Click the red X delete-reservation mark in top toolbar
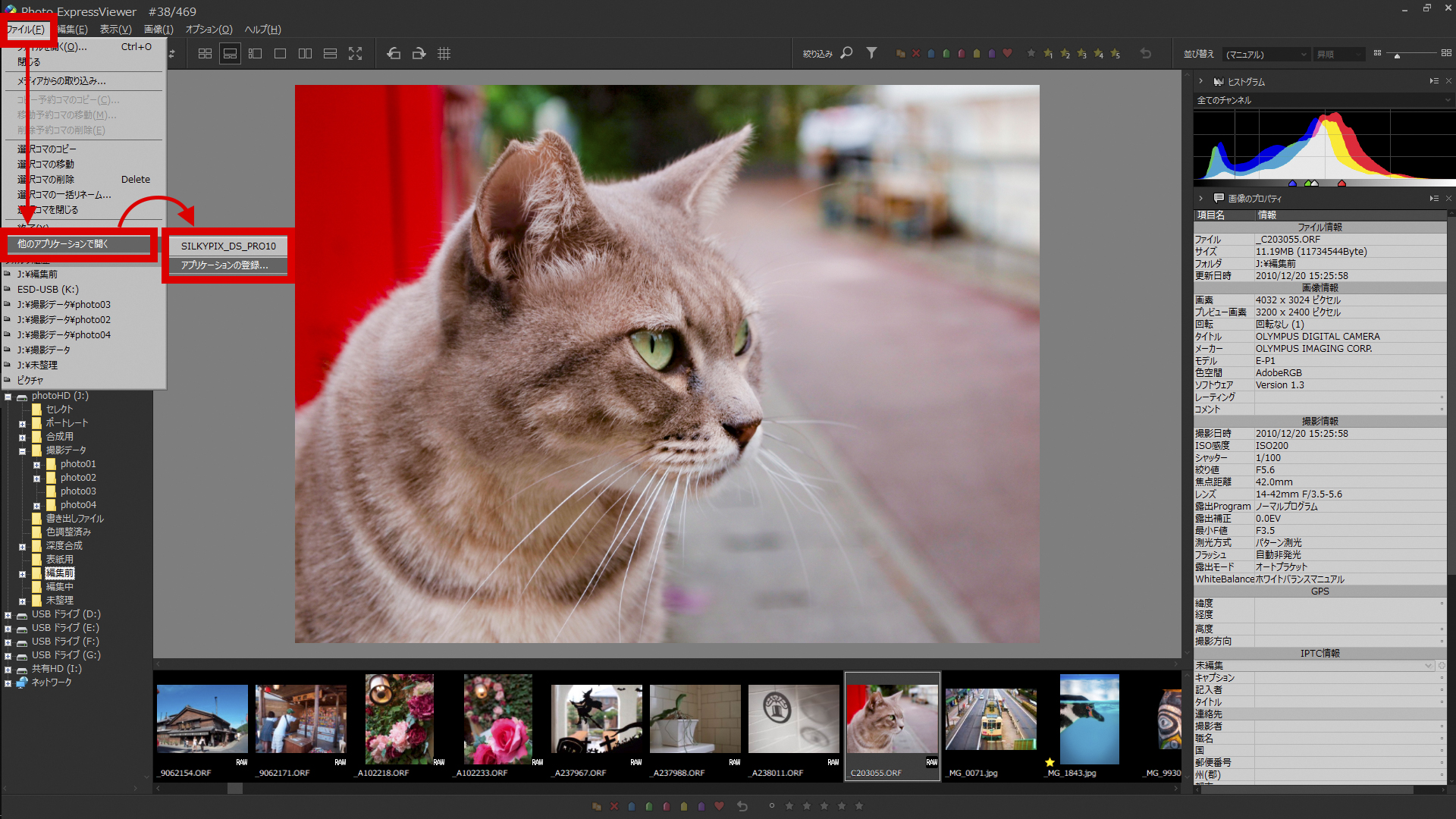 tap(916, 54)
